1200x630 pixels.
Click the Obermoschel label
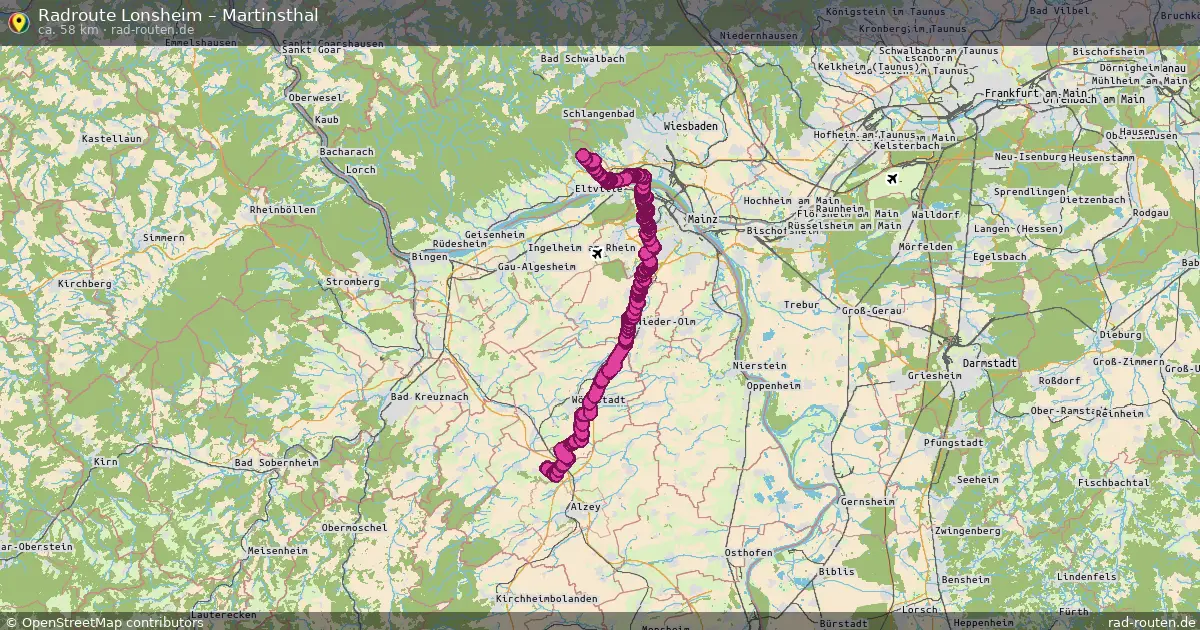[x=354, y=527]
